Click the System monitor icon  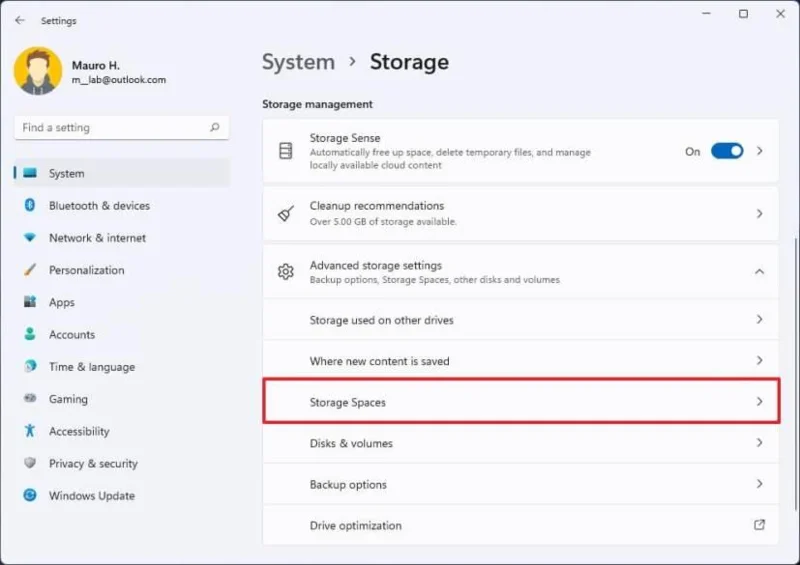pyautogui.click(x=30, y=173)
